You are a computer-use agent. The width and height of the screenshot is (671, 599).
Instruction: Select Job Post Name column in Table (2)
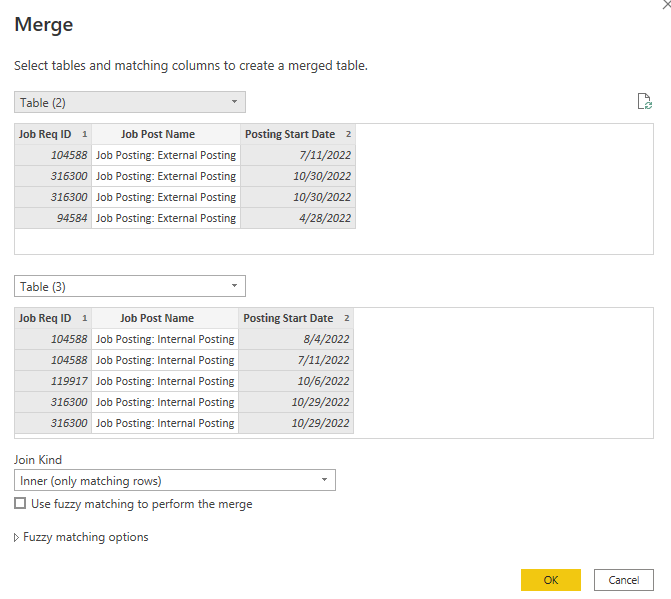[166, 134]
